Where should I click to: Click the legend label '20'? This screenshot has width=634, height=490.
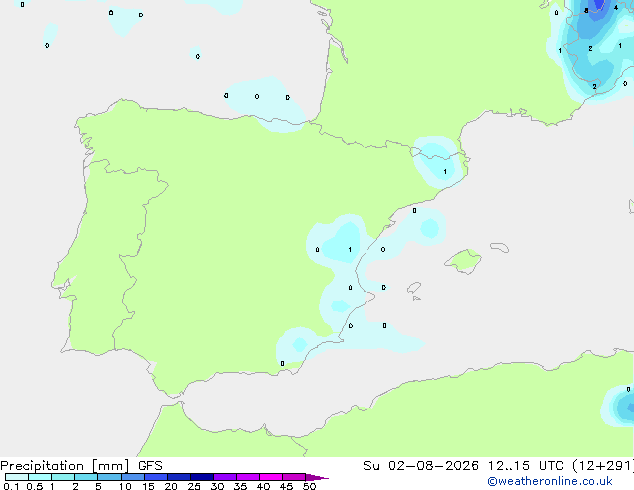click(x=171, y=486)
